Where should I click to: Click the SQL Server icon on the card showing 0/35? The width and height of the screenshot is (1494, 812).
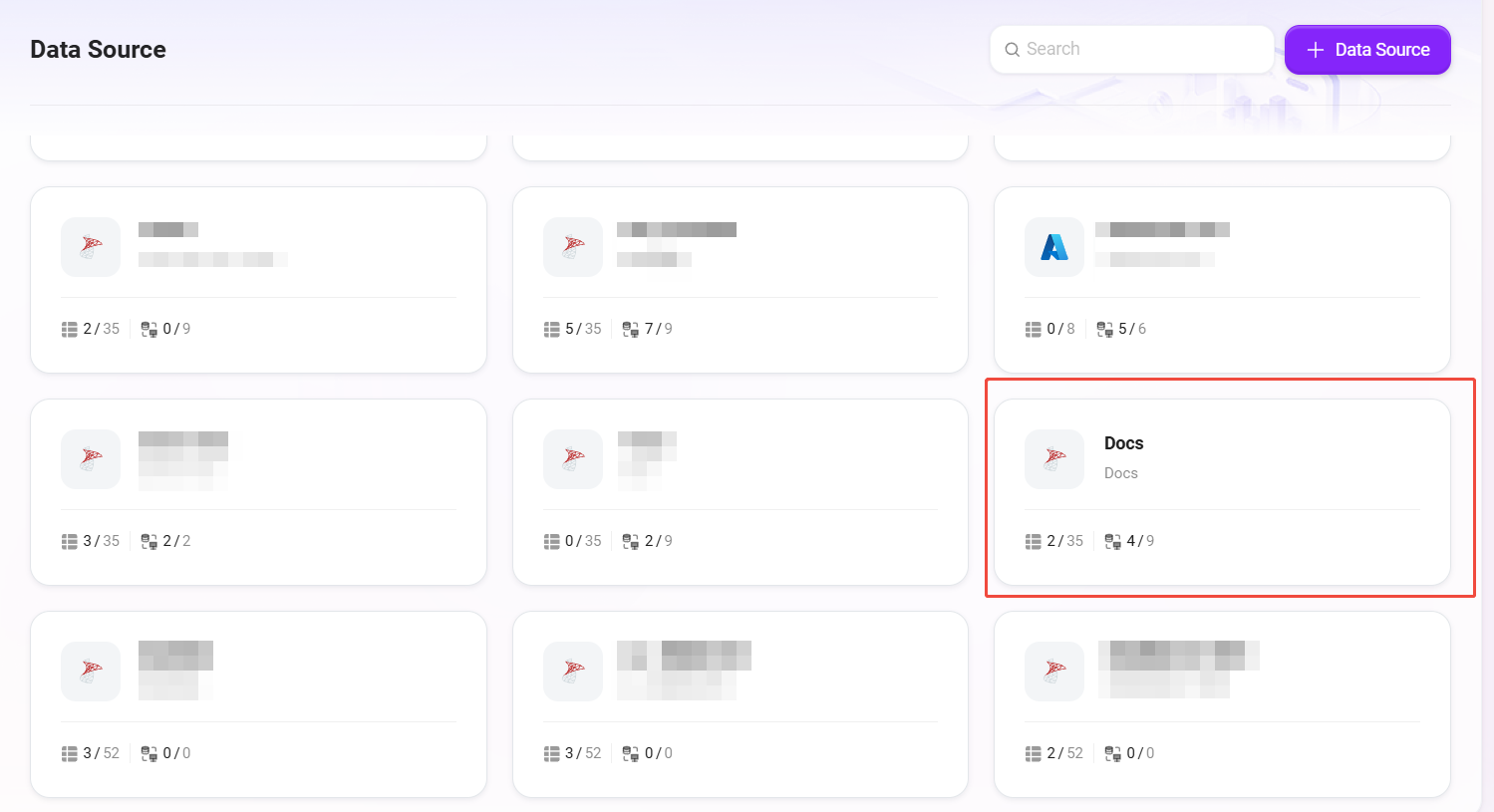[572, 459]
